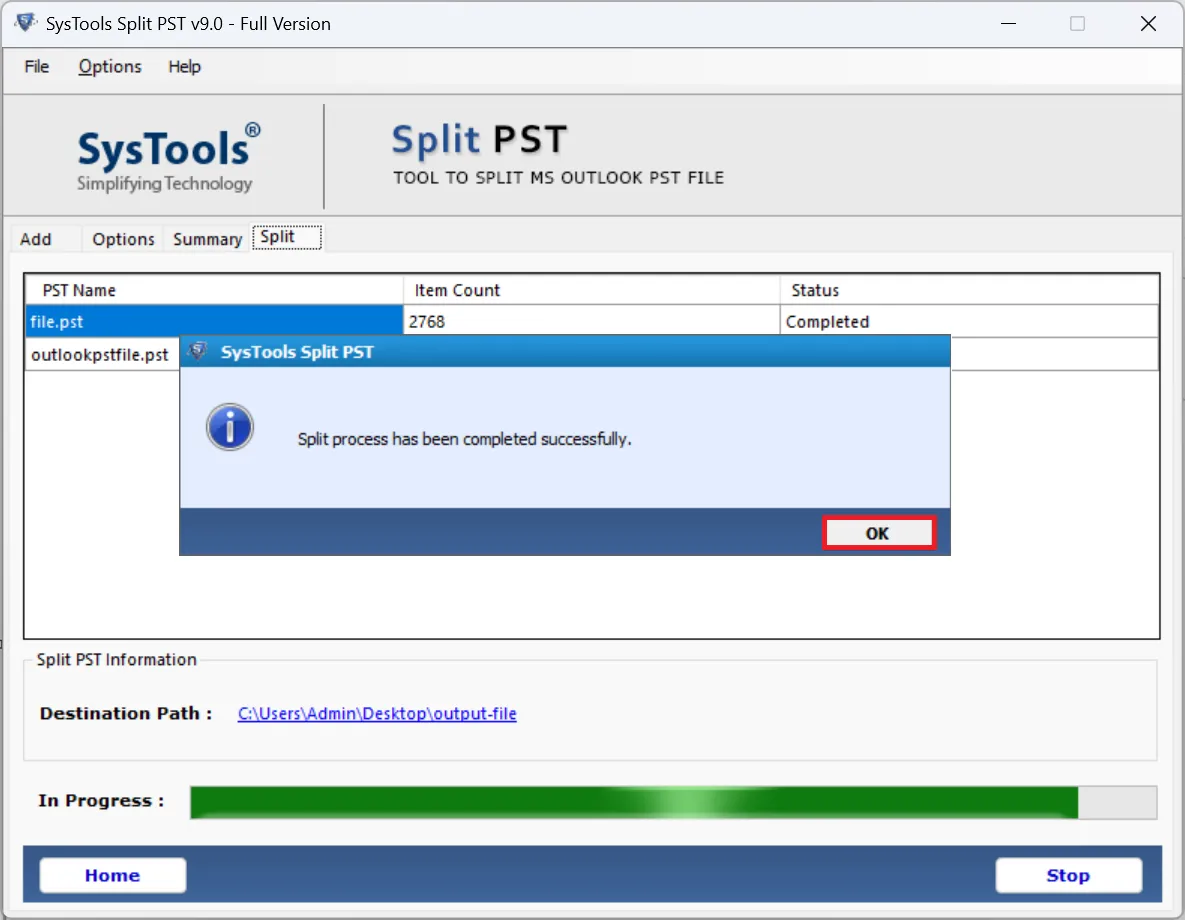Image resolution: width=1185 pixels, height=920 pixels.
Task: Click the Completed status cell
Action: coord(969,321)
